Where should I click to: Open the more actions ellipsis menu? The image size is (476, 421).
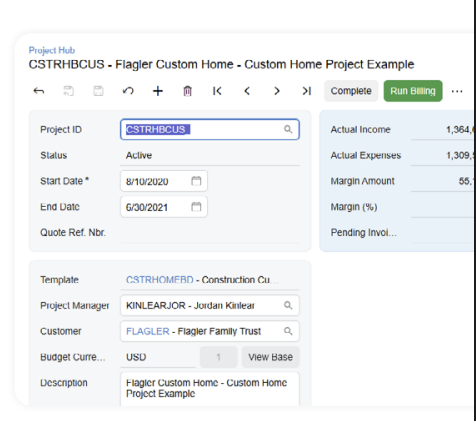pyautogui.click(x=457, y=91)
